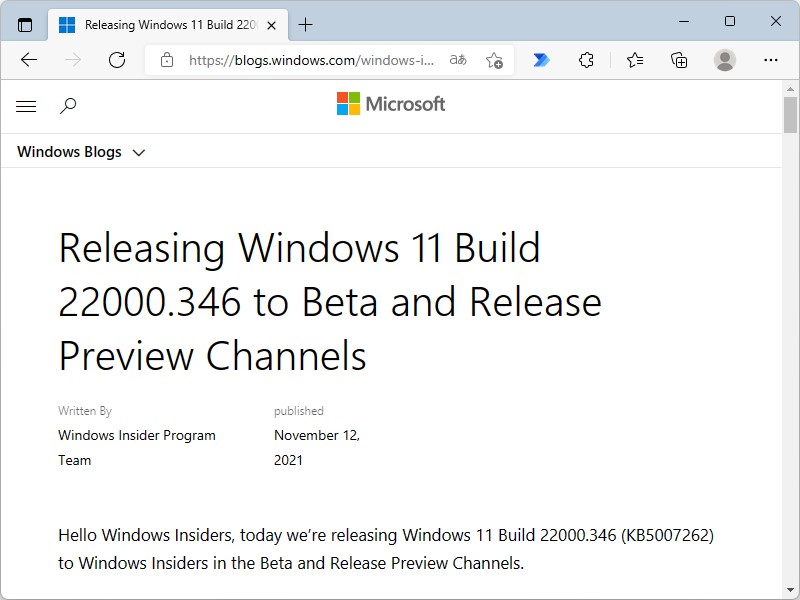
Task: Expand the Windows Blogs dropdown
Action: (138, 152)
